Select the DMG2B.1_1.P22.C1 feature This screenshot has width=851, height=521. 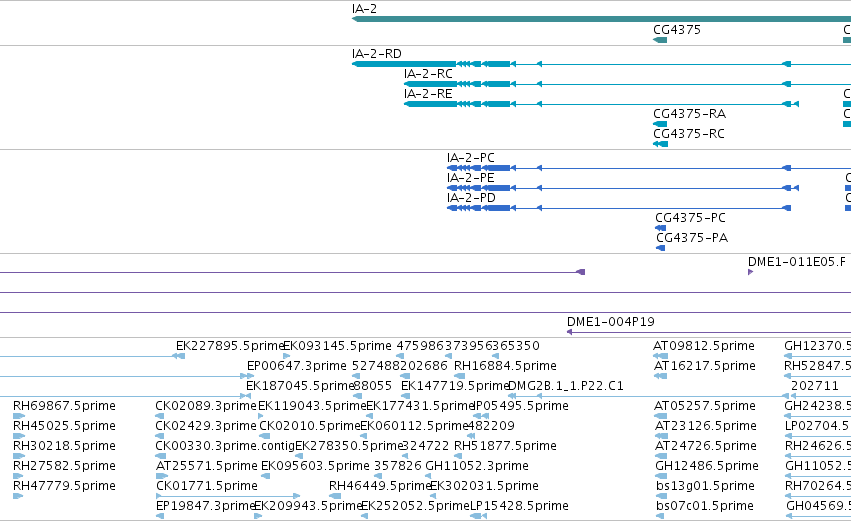click(566, 386)
